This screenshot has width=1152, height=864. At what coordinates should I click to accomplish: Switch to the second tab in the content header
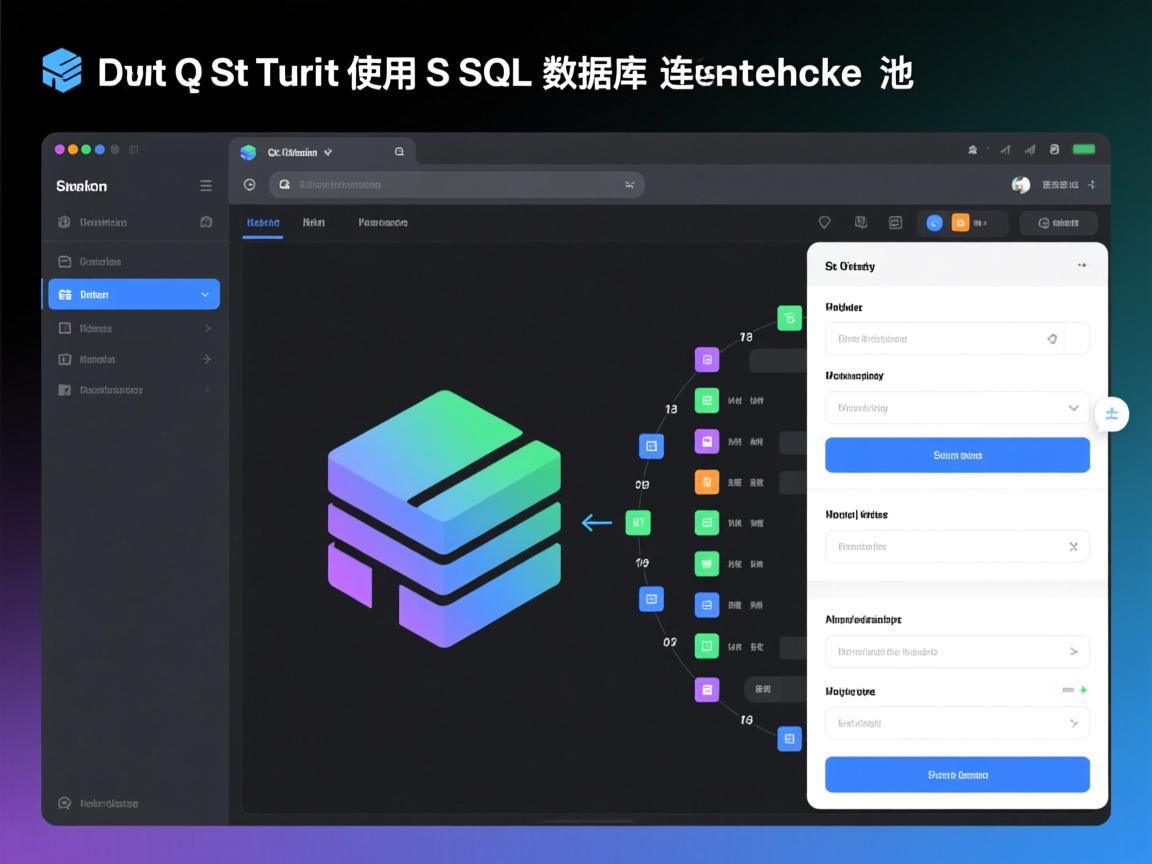(x=314, y=222)
